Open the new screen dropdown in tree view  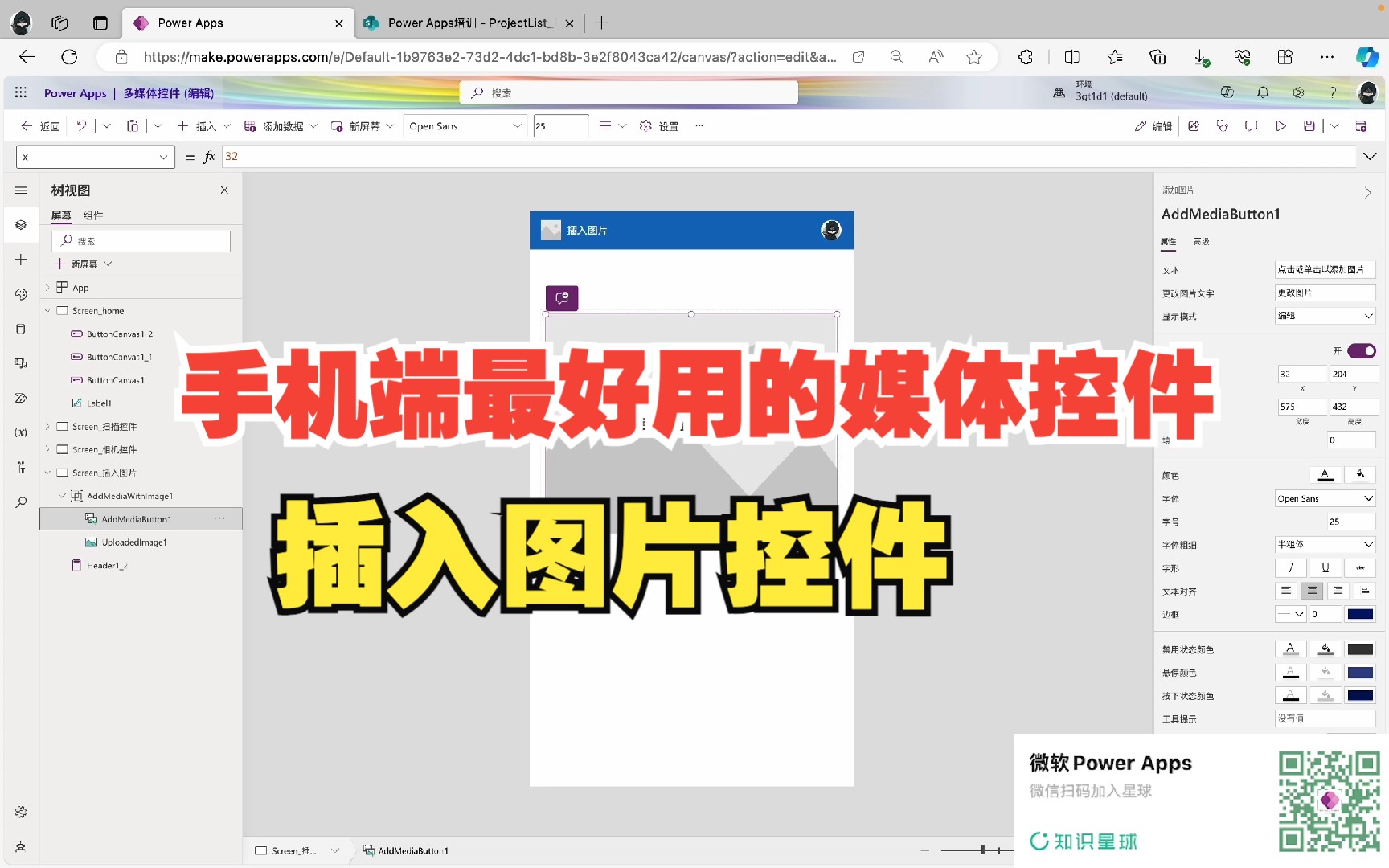click(84, 264)
